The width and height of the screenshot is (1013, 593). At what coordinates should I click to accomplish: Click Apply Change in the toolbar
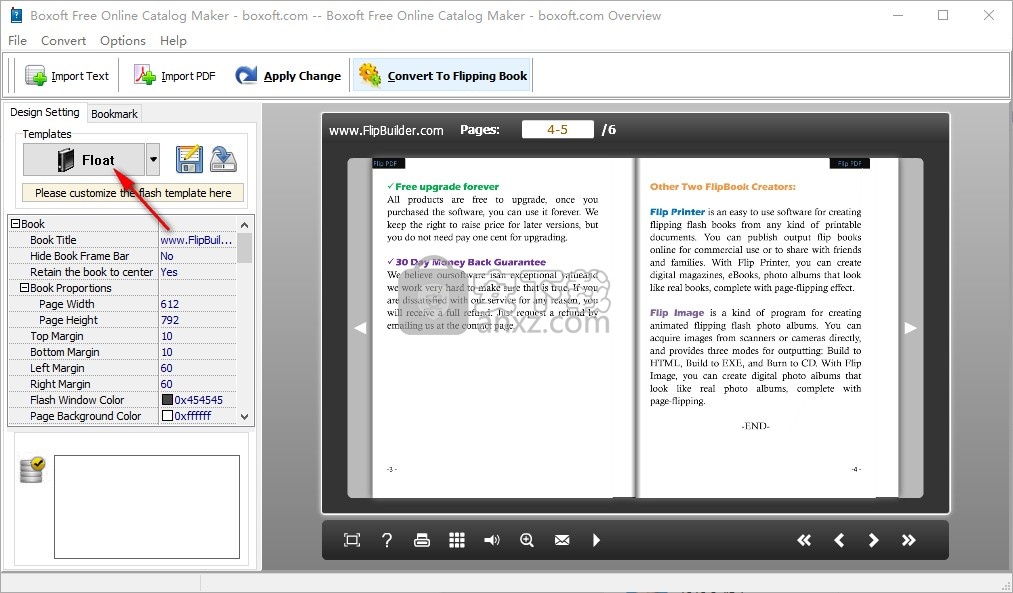[287, 76]
